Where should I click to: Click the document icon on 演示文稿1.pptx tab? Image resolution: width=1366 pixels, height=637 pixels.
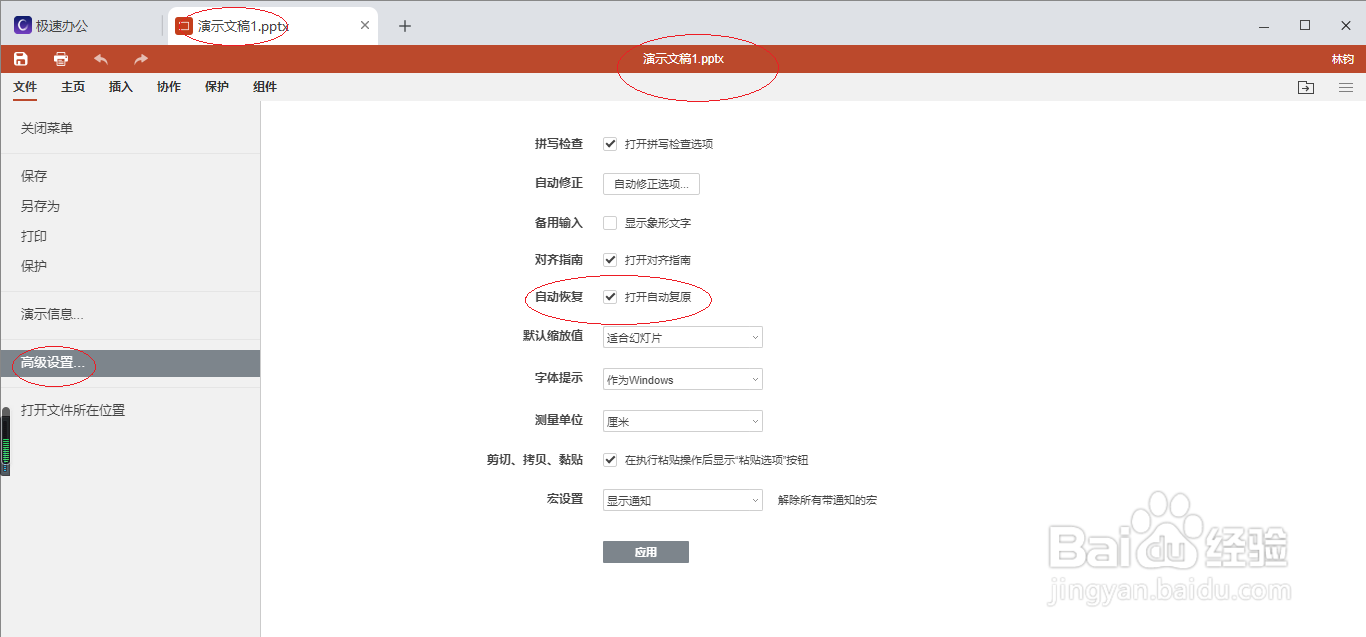pyautogui.click(x=183, y=25)
